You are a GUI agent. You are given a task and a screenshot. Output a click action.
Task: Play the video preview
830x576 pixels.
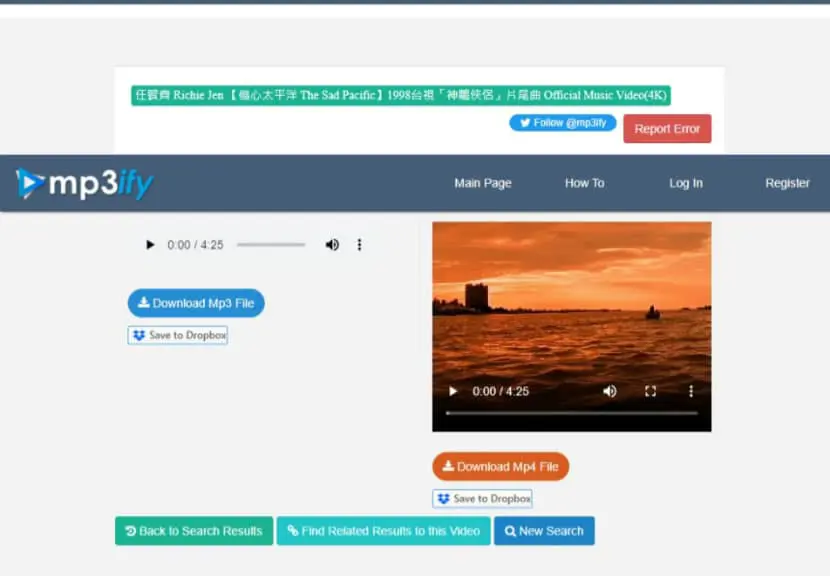click(x=453, y=391)
